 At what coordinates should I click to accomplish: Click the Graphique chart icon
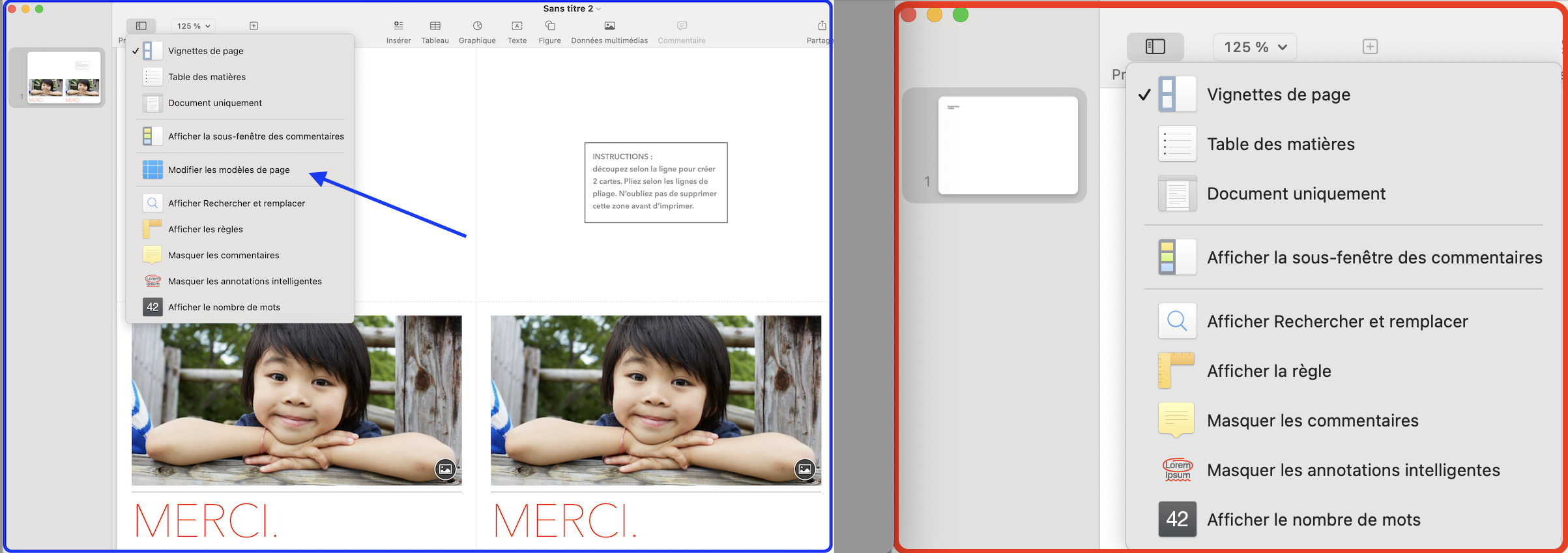[x=477, y=26]
